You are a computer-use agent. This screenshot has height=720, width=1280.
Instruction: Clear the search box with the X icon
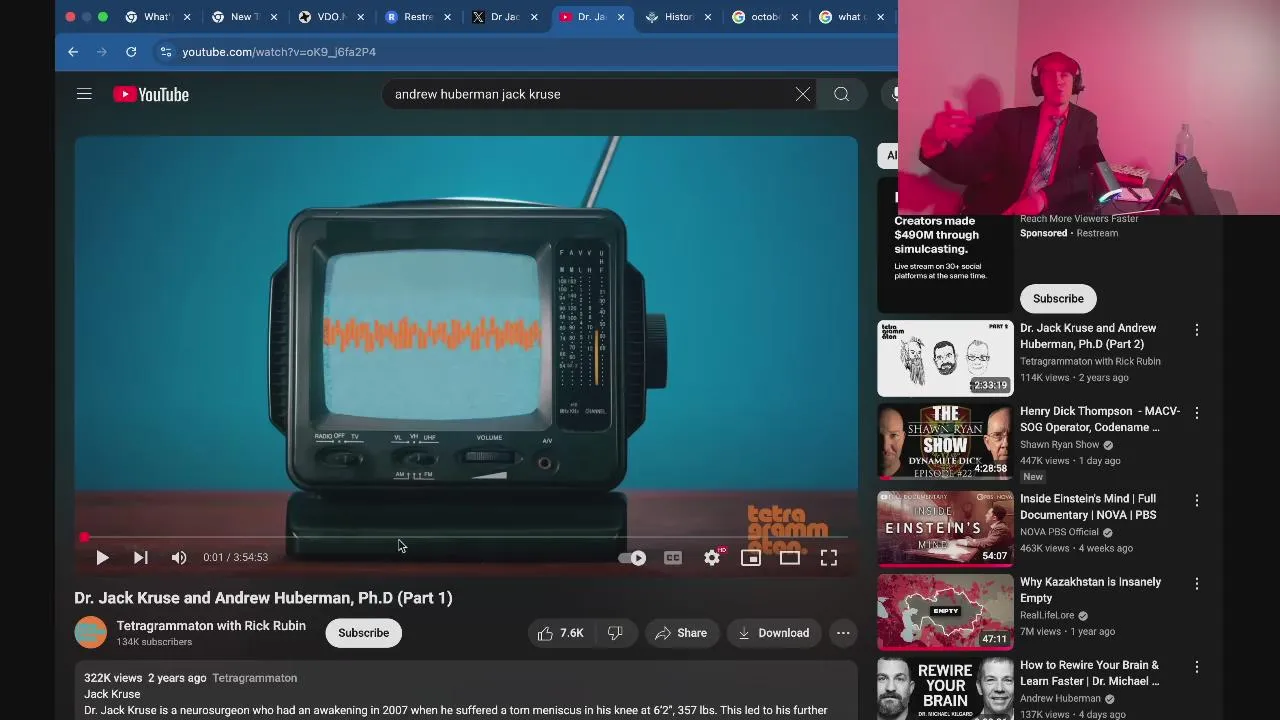pyautogui.click(x=802, y=94)
